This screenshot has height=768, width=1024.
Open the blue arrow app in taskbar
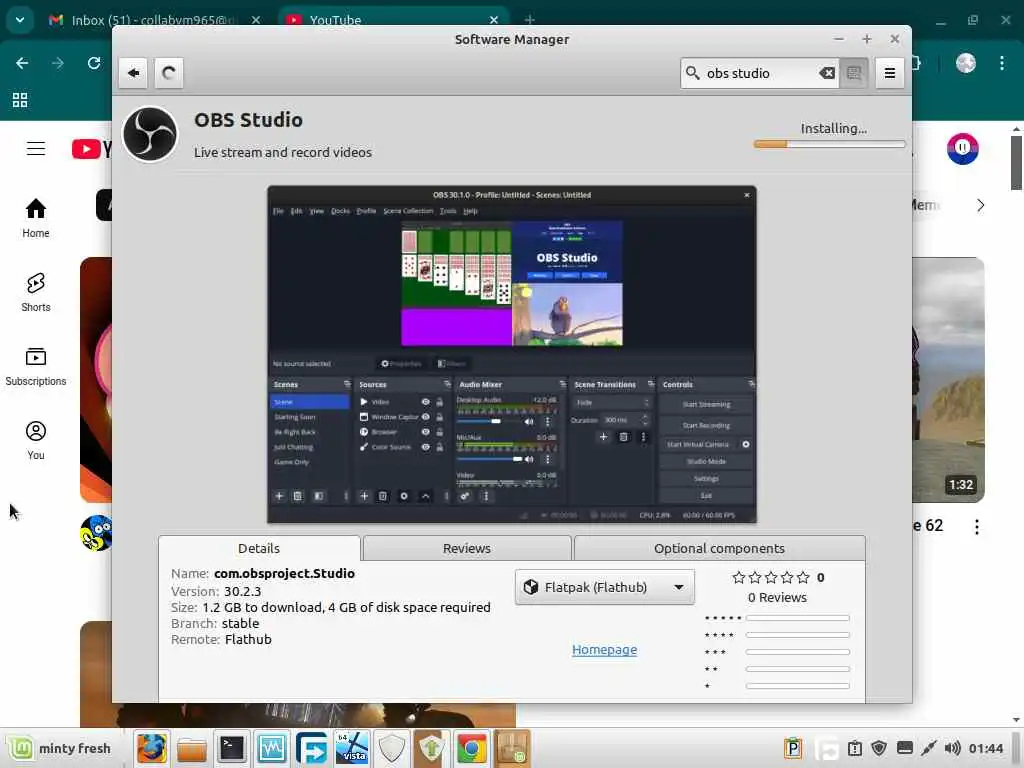coord(312,748)
